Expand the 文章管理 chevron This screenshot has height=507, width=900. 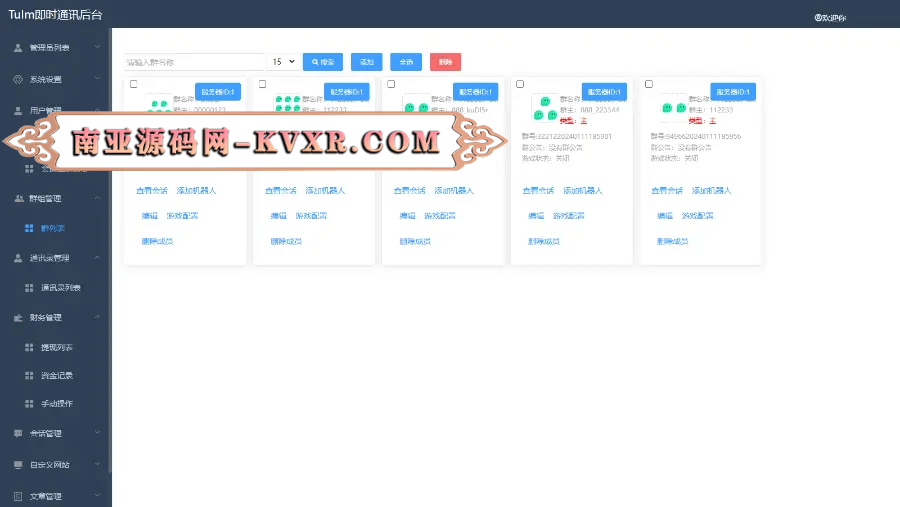[x=97, y=496]
